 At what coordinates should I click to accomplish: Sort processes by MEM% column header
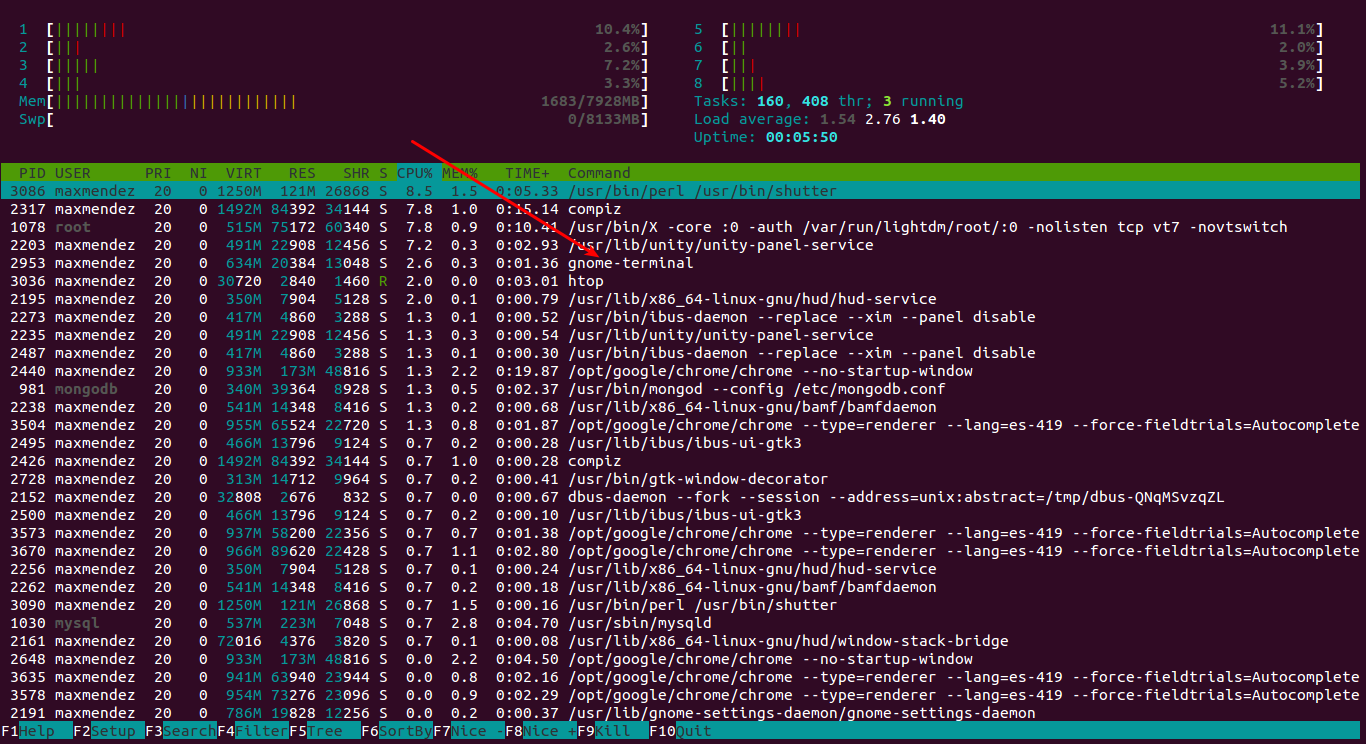click(x=460, y=173)
